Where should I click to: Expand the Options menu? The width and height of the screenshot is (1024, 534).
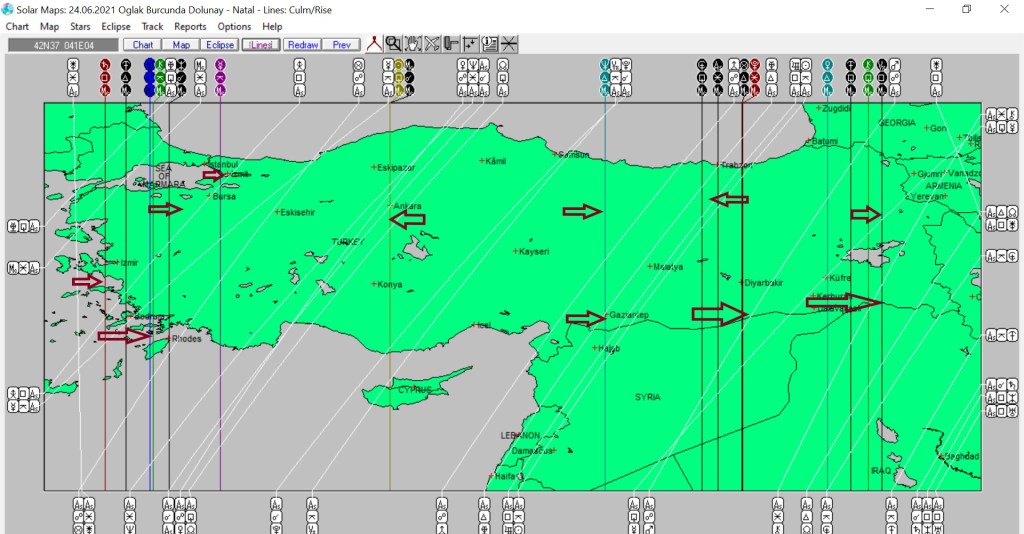click(x=234, y=26)
